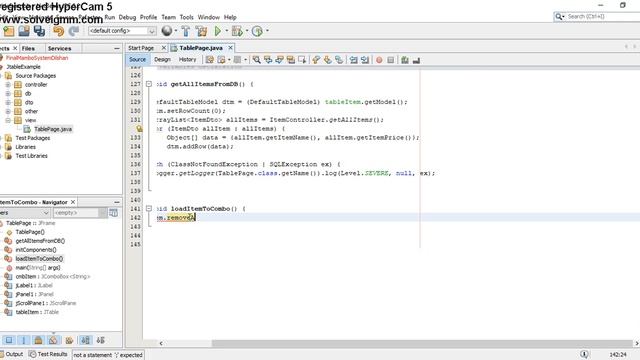Viewport: 640px width, 360px height.
Task: Click the Build Project hammer icon
Action: (186, 31)
